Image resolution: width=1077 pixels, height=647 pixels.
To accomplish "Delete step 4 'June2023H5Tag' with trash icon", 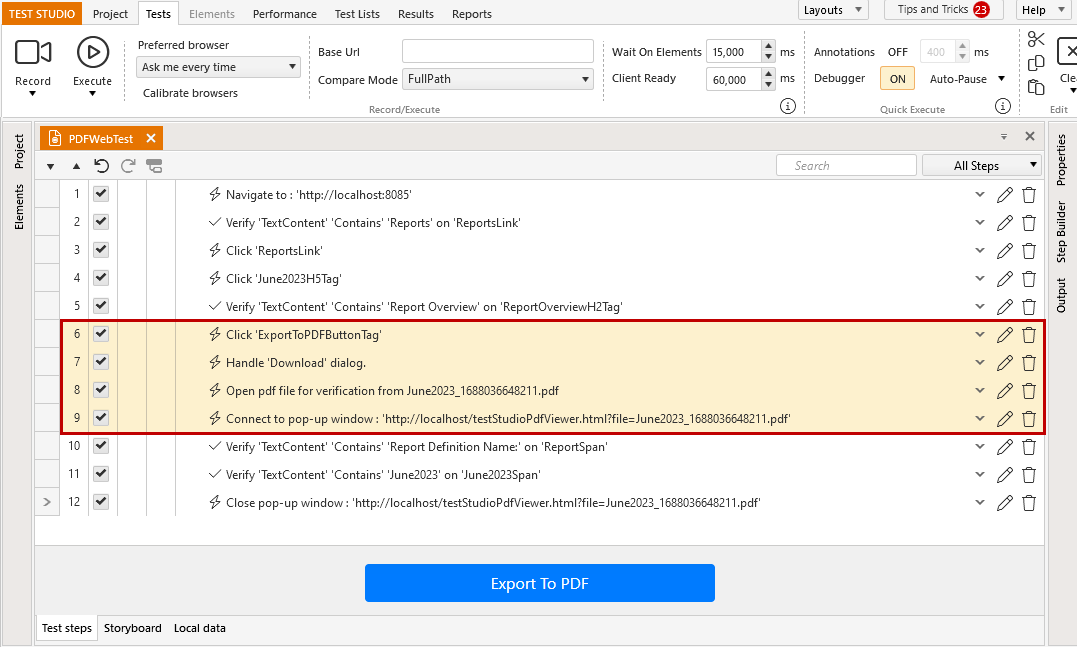I will [x=1028, y=279].
